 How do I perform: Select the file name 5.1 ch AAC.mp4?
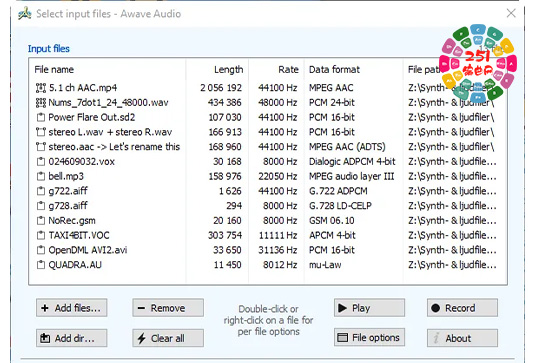83,88
